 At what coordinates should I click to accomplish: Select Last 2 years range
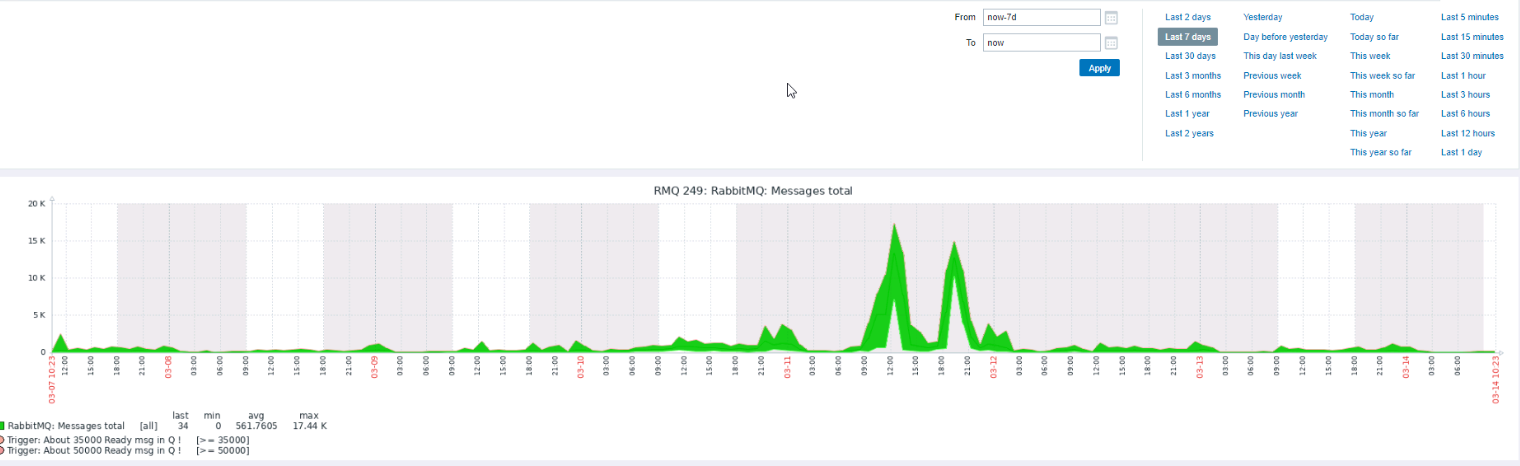point(1189,133)
